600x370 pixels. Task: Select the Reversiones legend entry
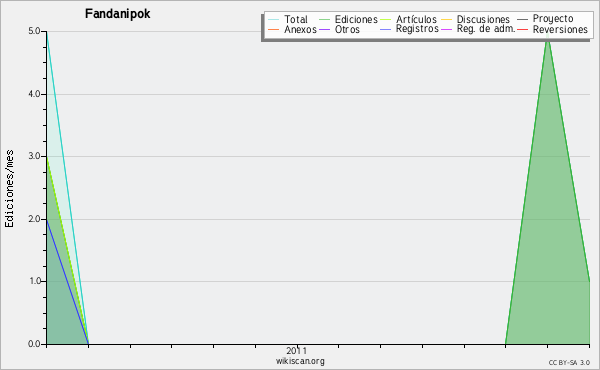click(560, 29)
